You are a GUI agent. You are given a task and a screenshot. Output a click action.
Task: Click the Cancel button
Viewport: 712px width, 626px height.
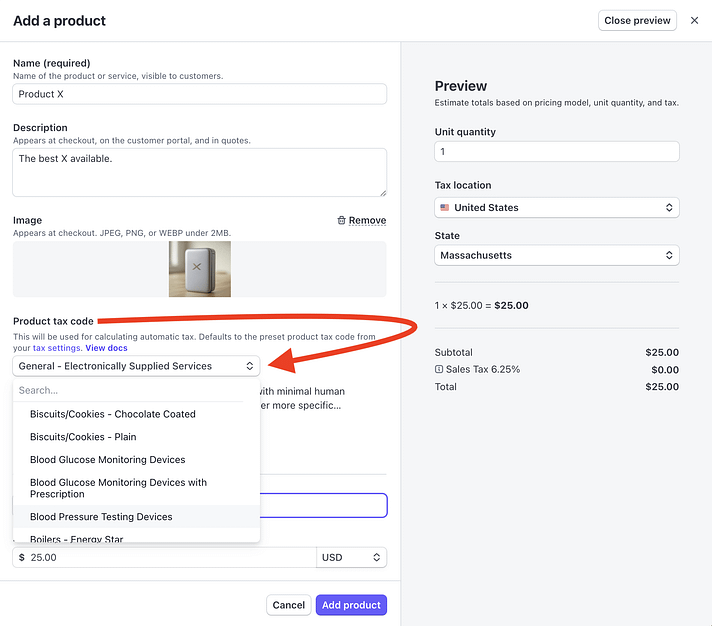pyautogui.click(x=288, y=605)
